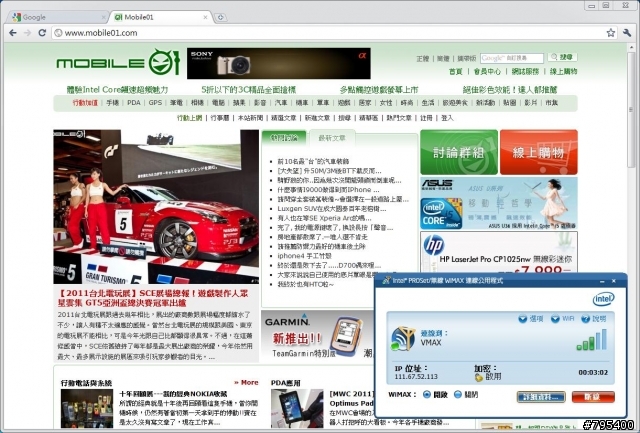
Task: Click the Google custom search field
Action: coord(511,58)
